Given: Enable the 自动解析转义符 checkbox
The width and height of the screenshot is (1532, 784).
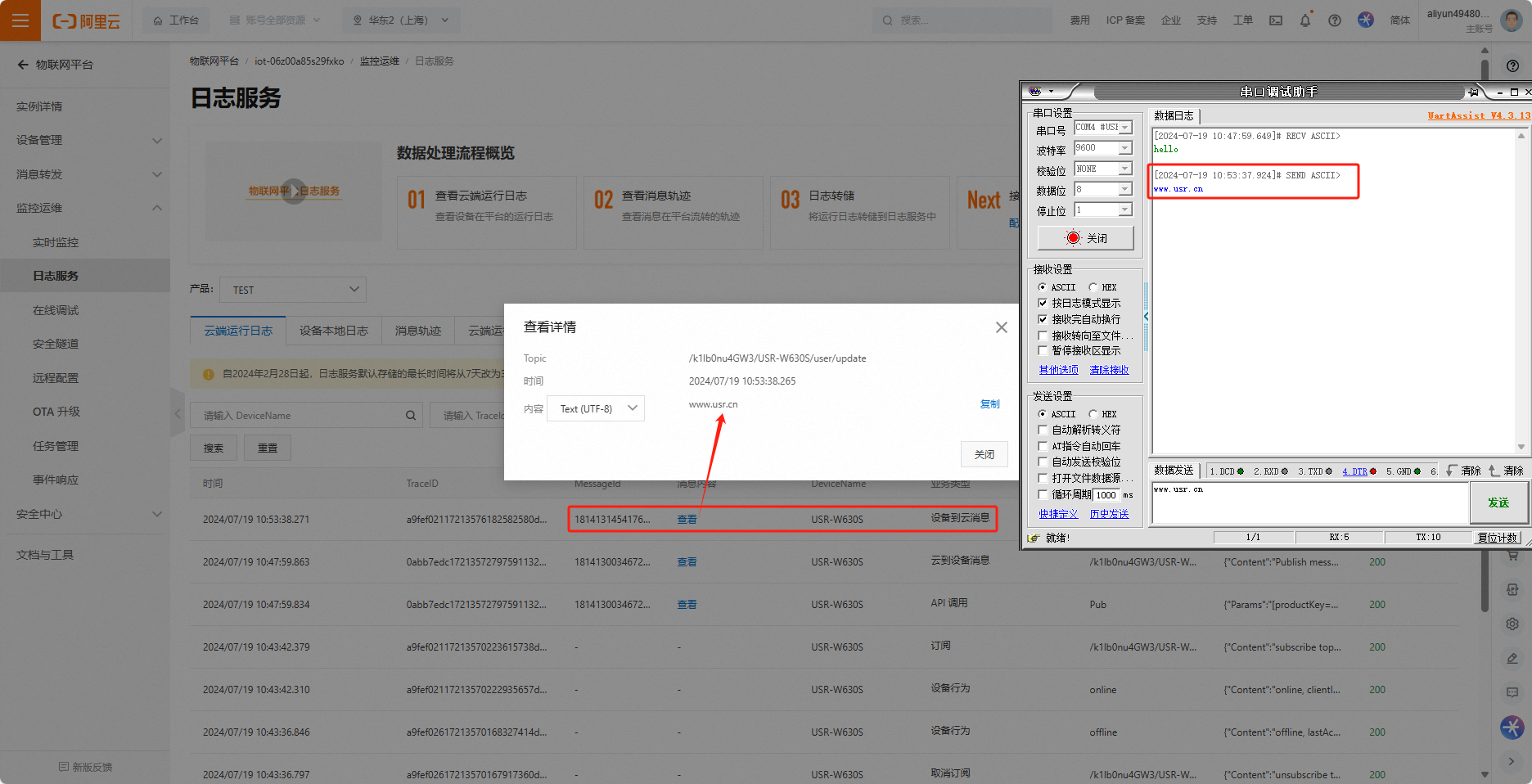Looking at the screenshot, I should [1043, 430].
